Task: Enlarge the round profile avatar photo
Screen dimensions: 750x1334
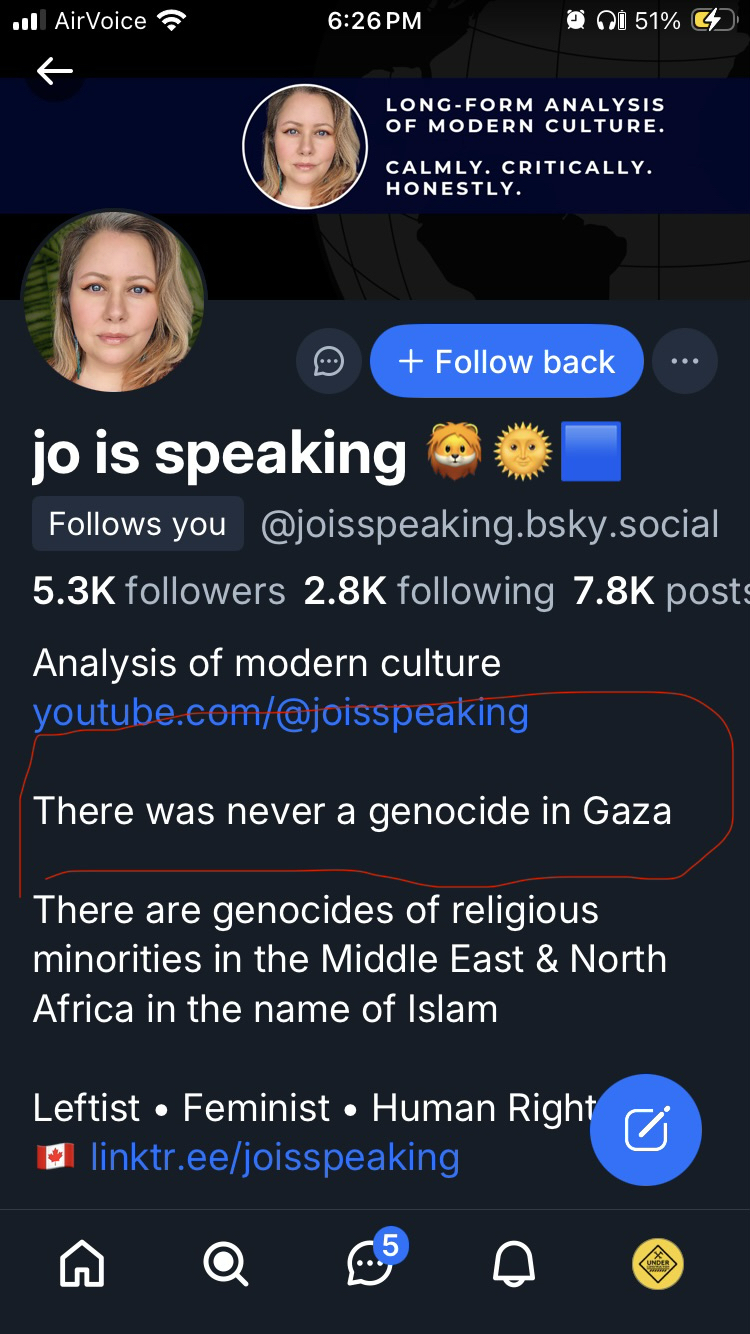Action: [x=113, y=301]
